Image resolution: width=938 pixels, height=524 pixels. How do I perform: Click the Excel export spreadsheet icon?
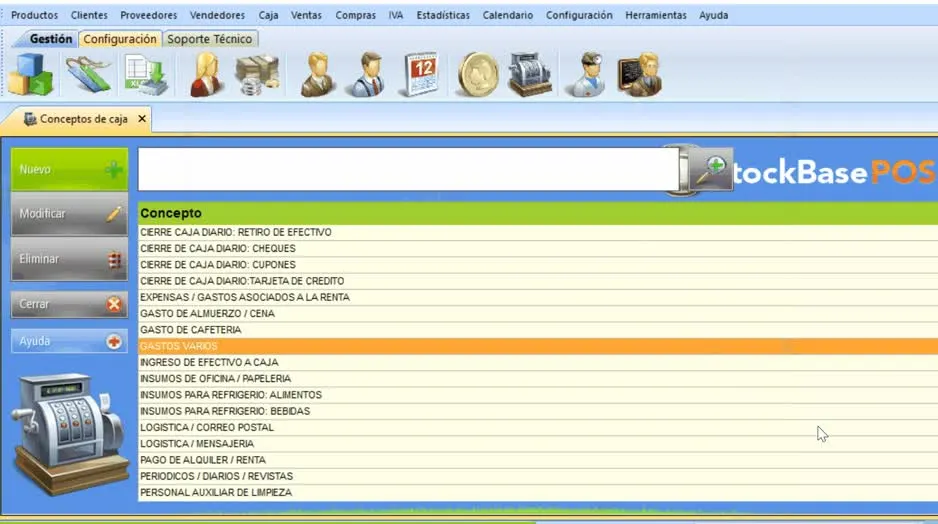pyautogui.click(x=147, y=75)
